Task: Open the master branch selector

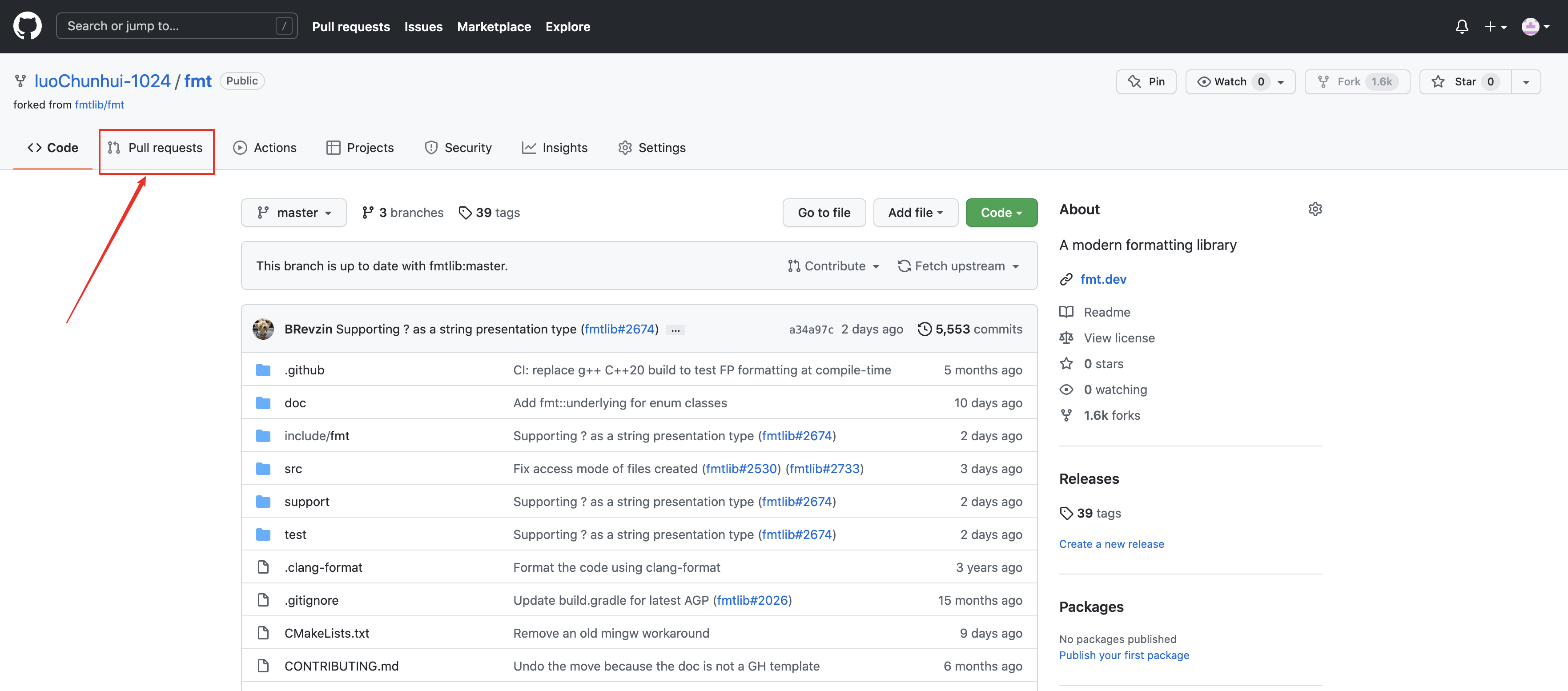Action: (x=294, y=213)
